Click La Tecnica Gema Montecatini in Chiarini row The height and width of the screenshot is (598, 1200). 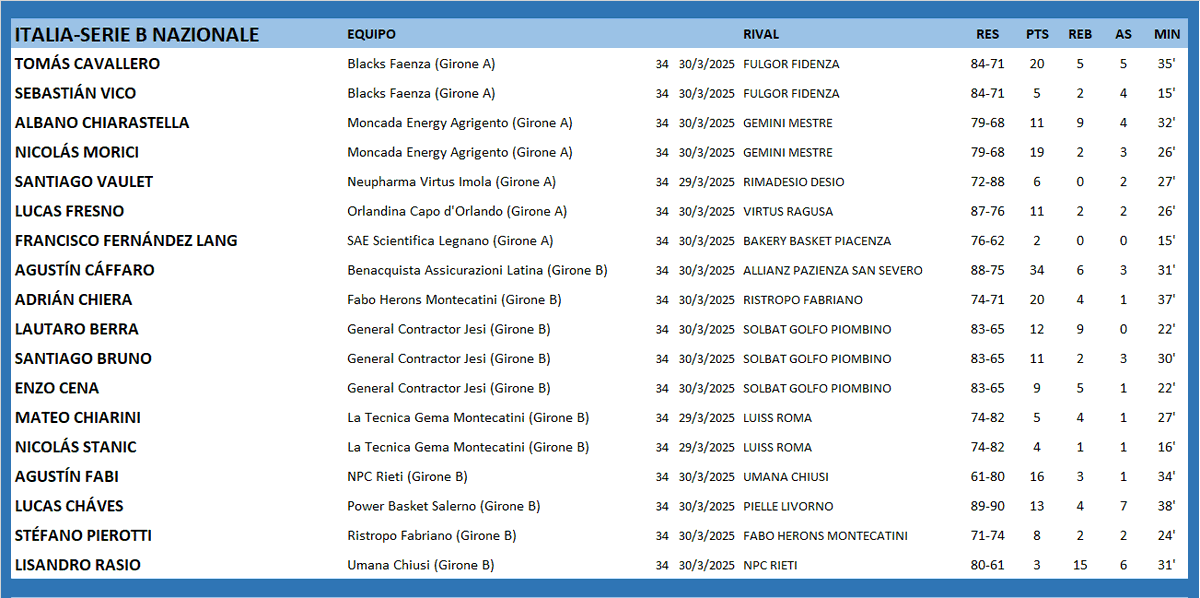(468, 418)
